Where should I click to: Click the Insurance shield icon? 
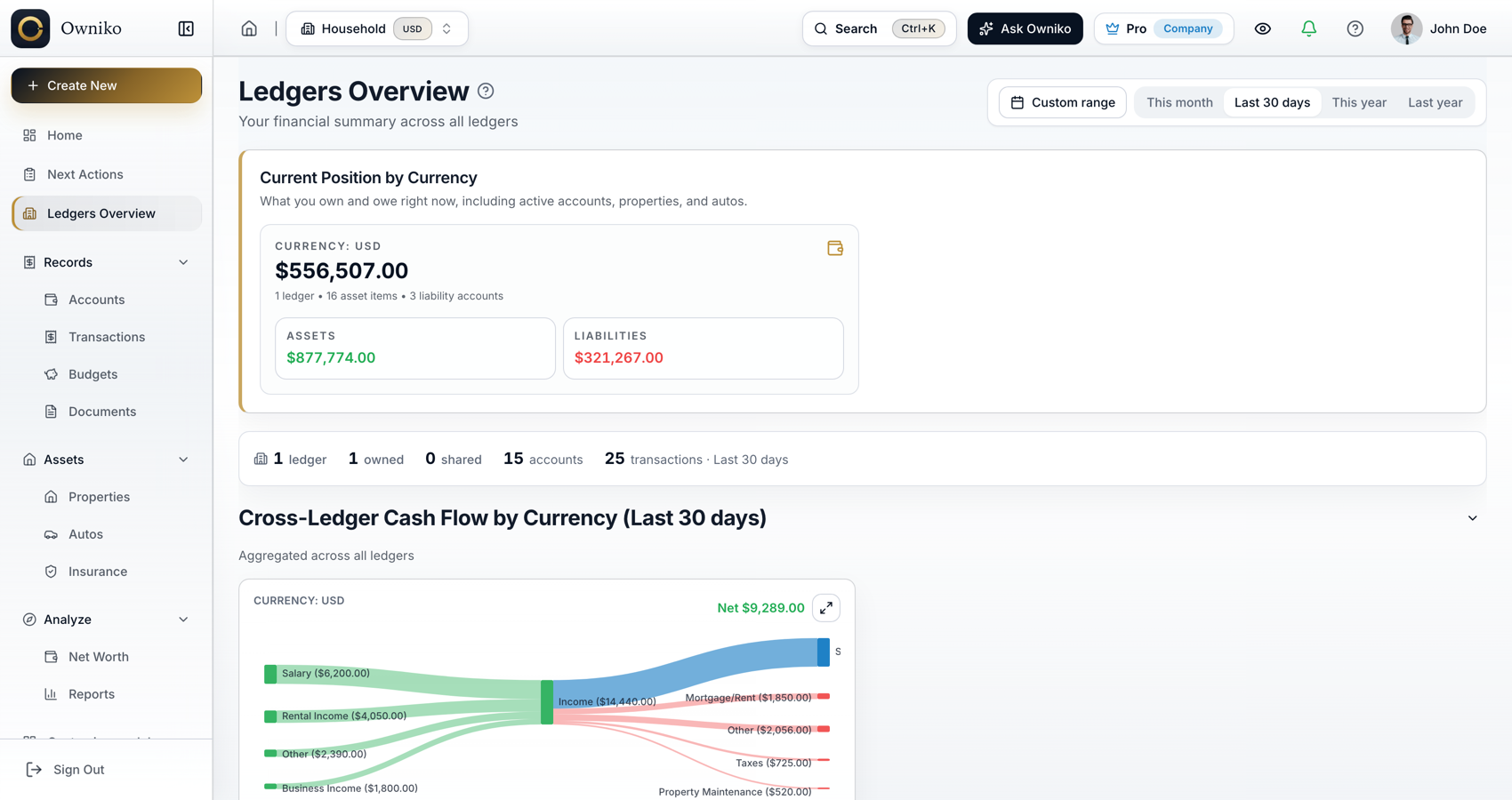tap(51, 572)
